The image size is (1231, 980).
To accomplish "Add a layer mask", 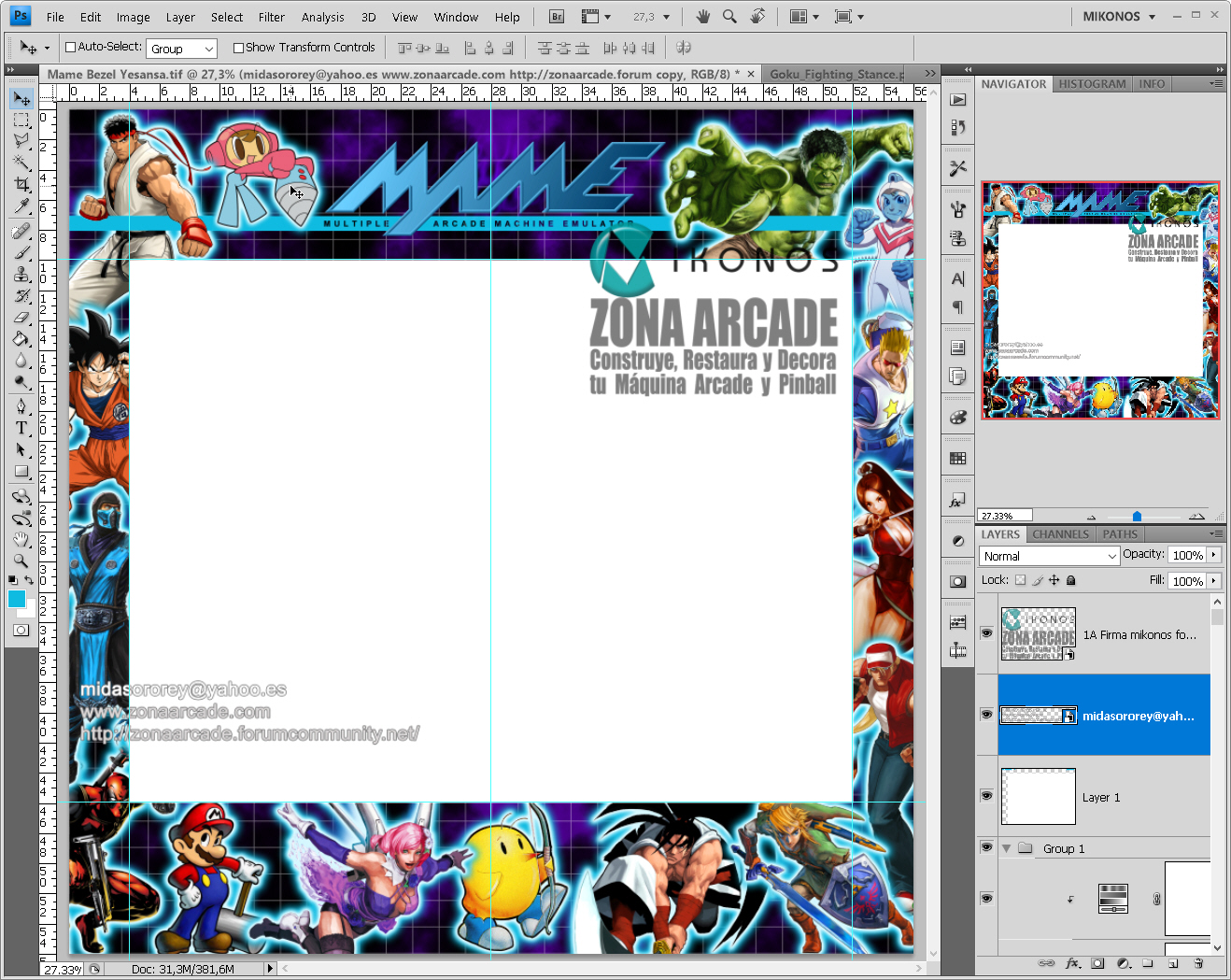I will point(1097,963).
